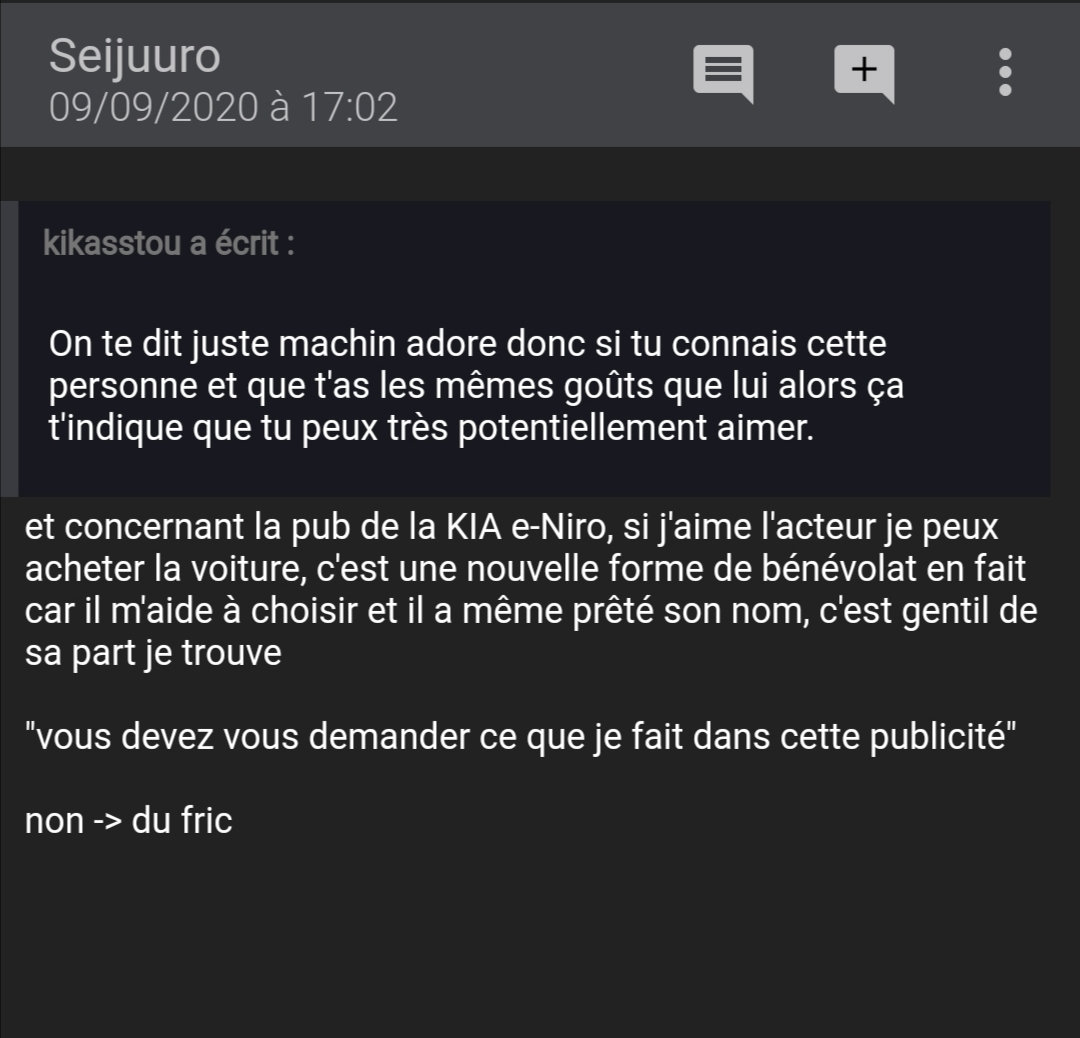Image resolution: width=1080 pixels, height=1038 pixels.
Task: Open Seijuuro's user profile
Action: tap(134, 56)
